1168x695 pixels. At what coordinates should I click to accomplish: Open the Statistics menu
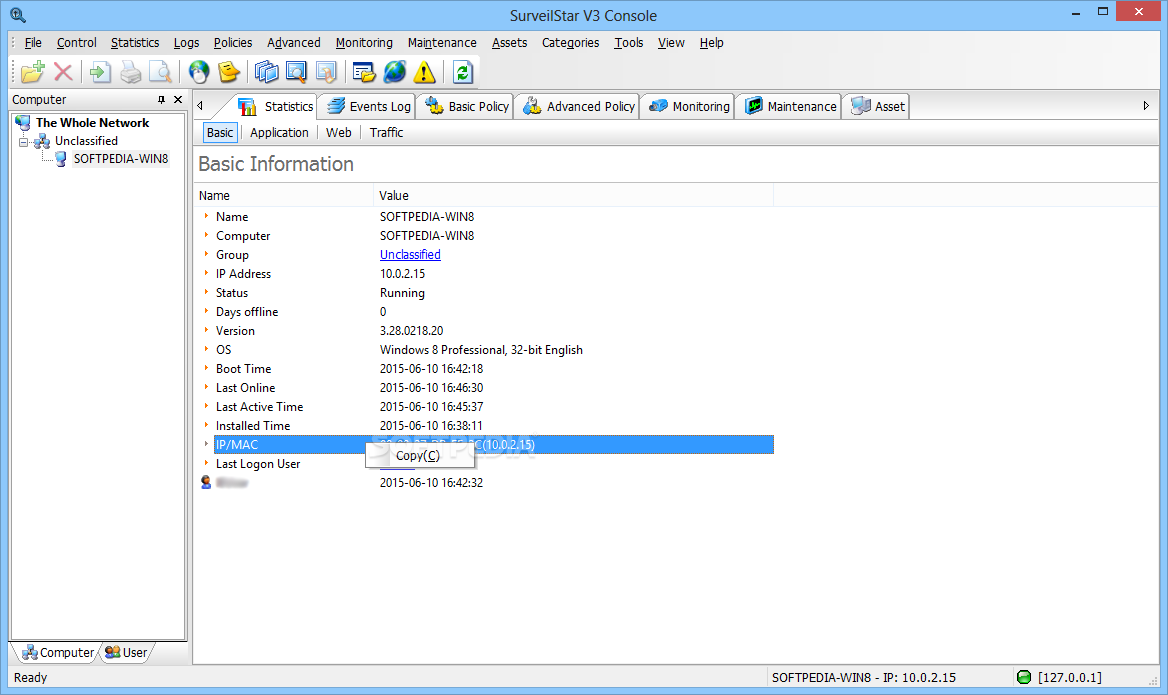[135, 42]
